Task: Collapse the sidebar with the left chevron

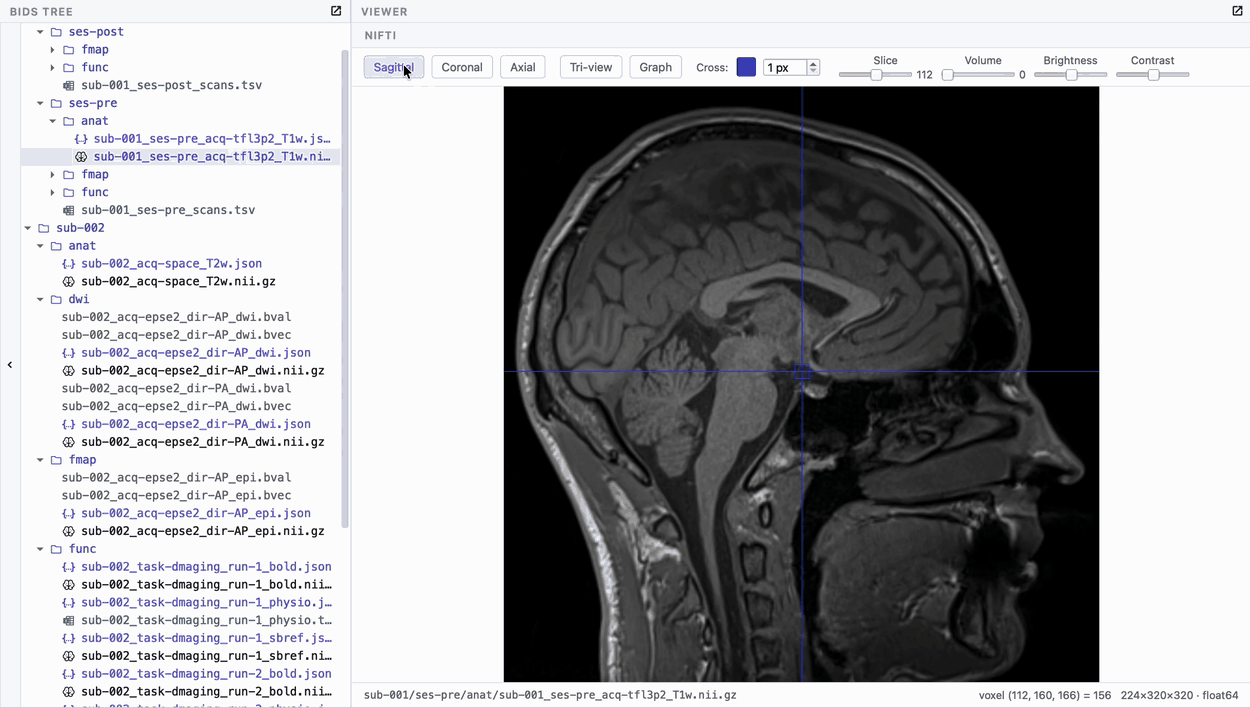Action: click(x=10, y=365)
